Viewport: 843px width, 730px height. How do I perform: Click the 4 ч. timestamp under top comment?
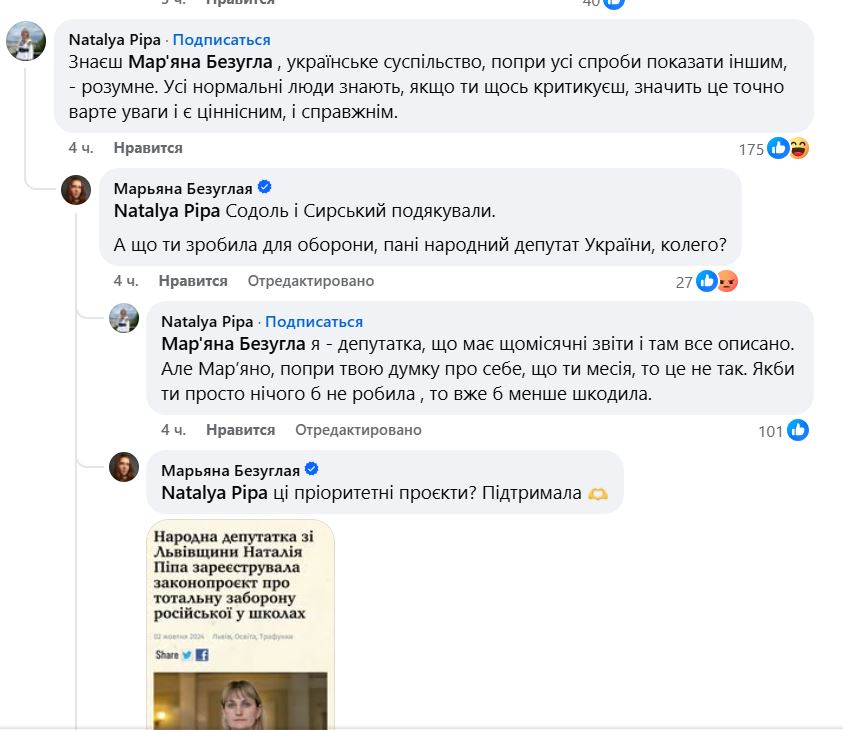point(81,148)
